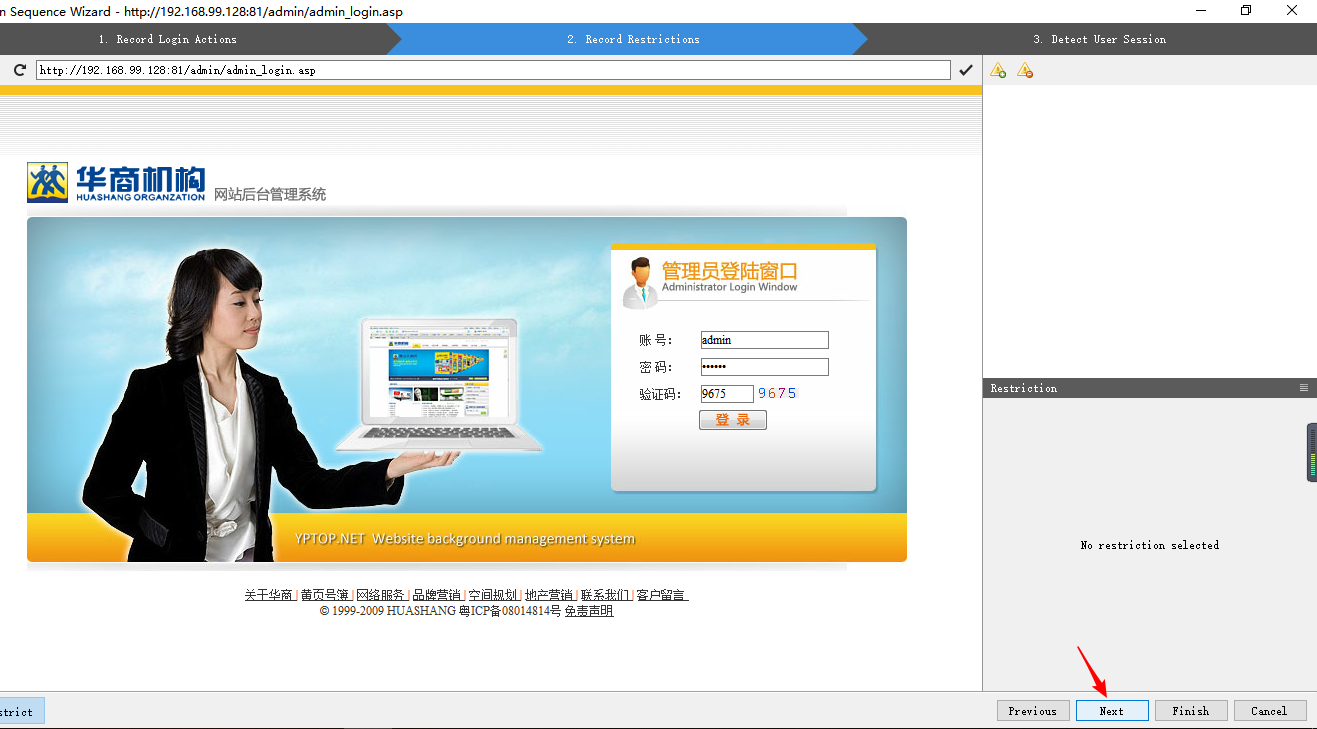Viewport: 1317px width, 729px height.
Task: Click the page reload icon beside the URL
Action: coord(18,69)
